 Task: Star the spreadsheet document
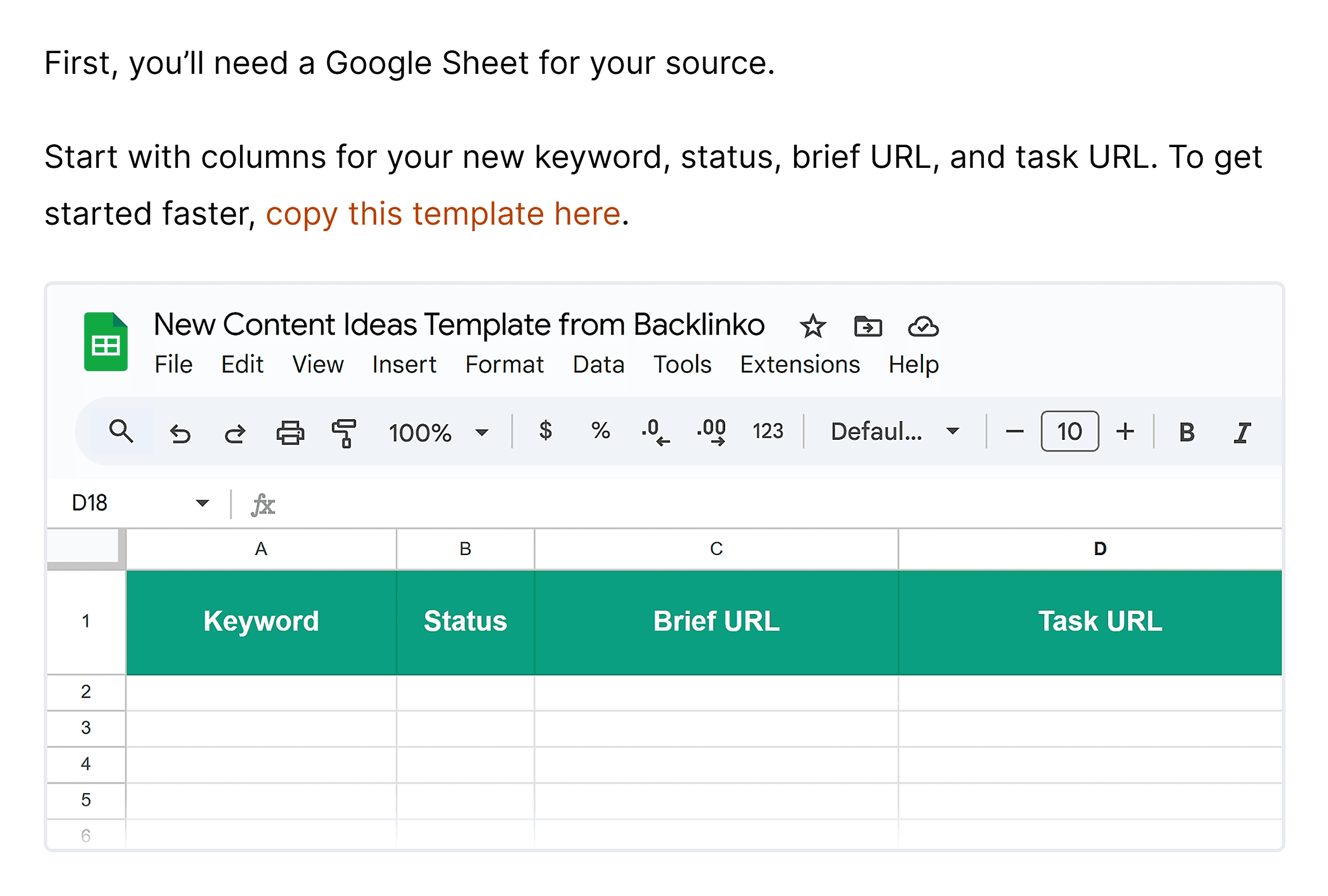tap(812, 326)
